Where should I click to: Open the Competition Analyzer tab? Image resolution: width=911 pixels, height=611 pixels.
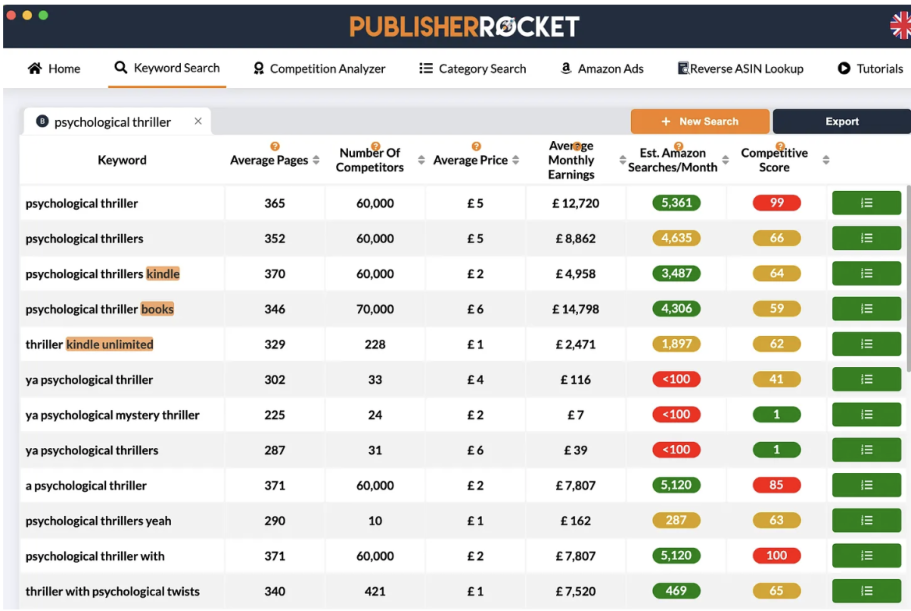(x=319, y=69)
